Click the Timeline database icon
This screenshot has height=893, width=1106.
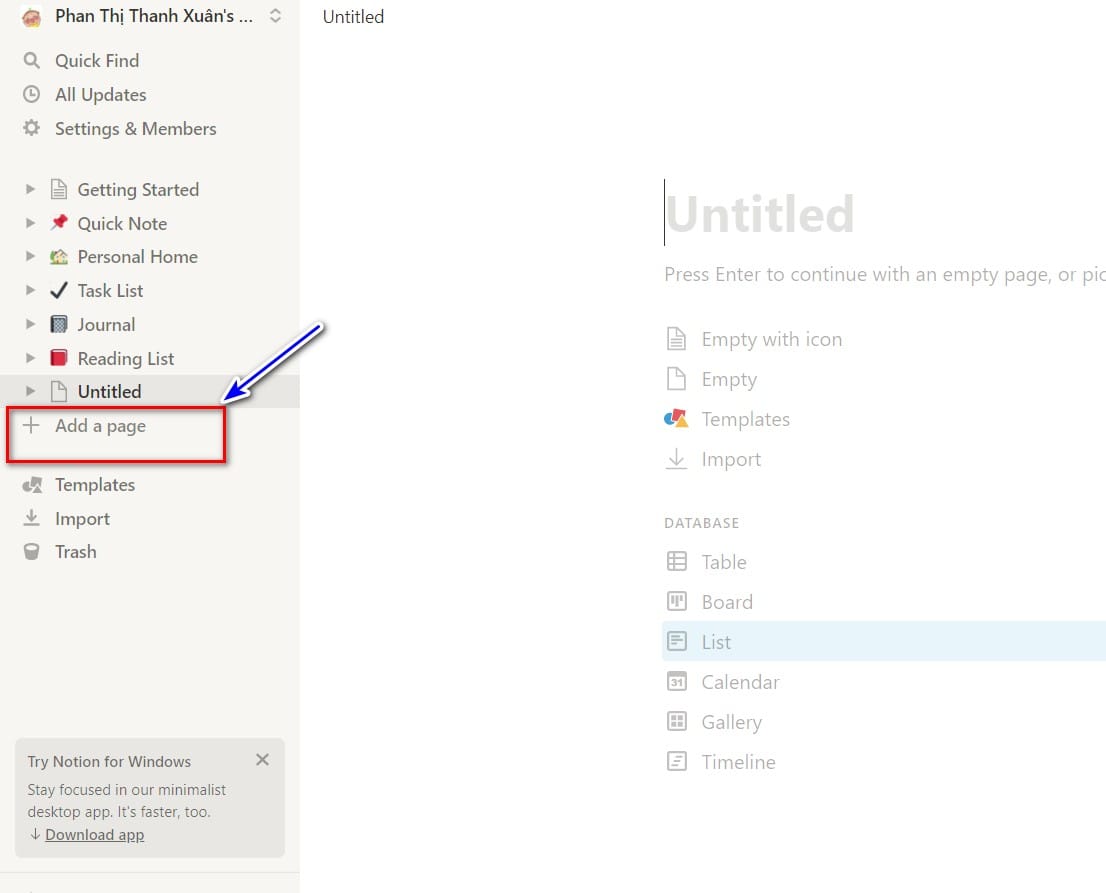click(x=676, y=761)
